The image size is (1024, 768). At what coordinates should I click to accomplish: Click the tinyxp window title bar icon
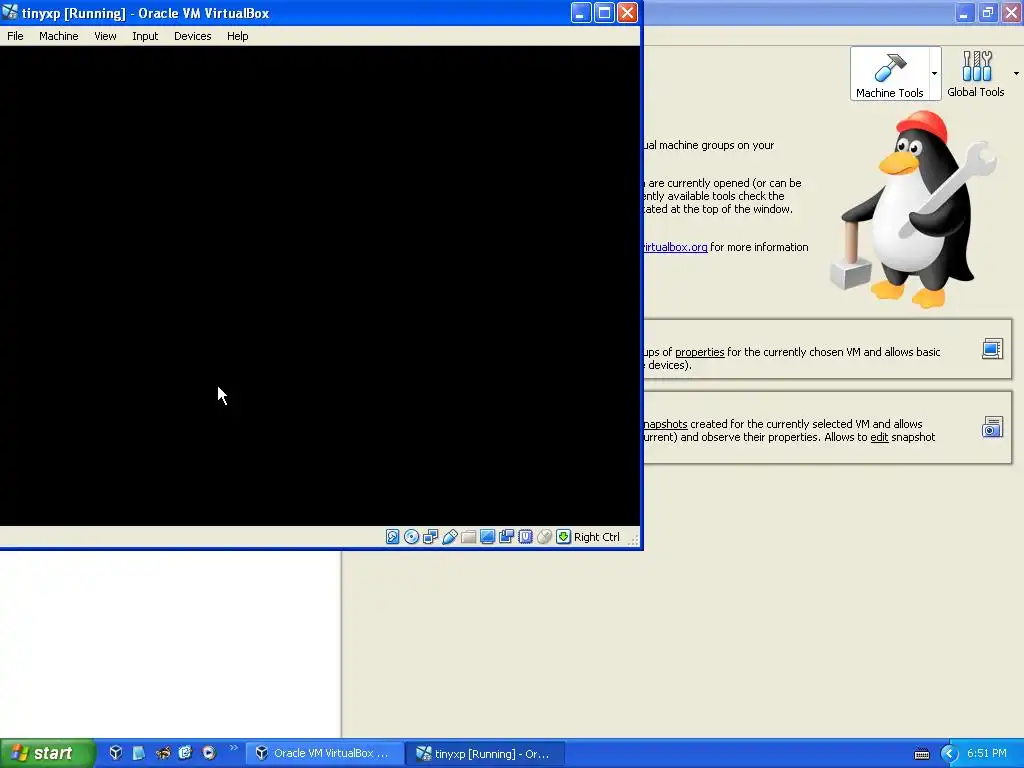[x=10, y=12]
